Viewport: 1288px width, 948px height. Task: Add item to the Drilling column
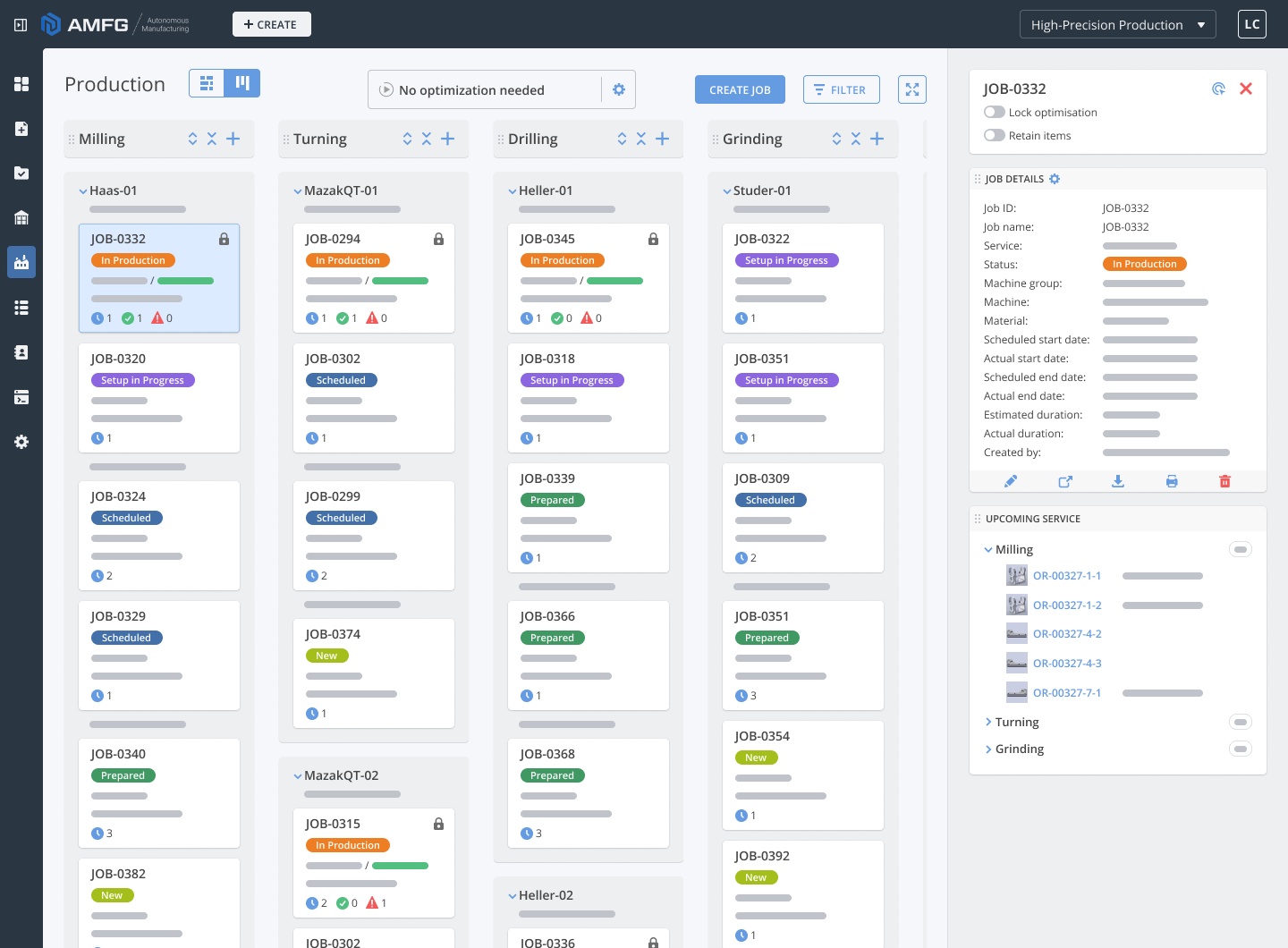tap(663, 139)
